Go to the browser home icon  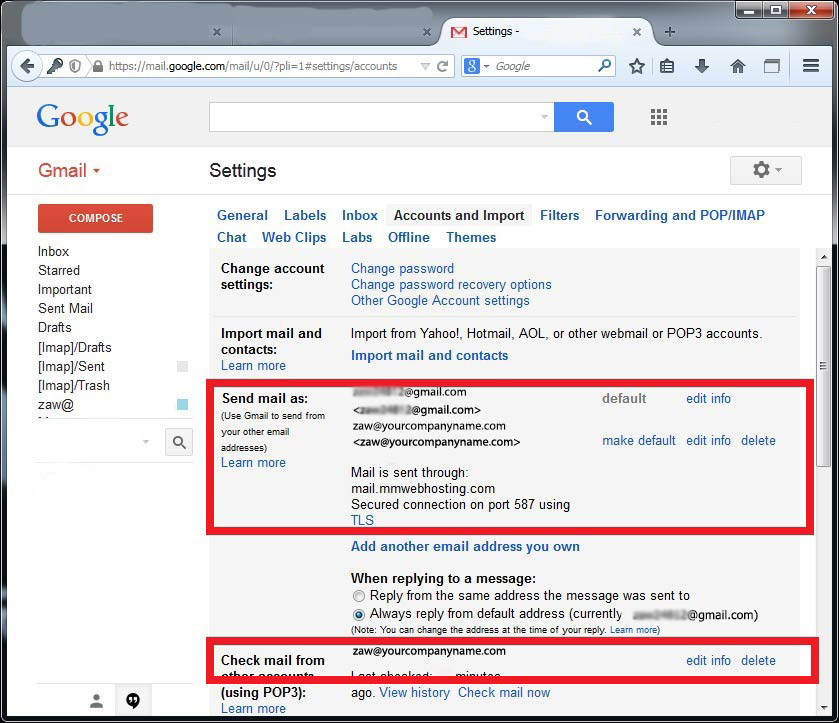[738, 66]
